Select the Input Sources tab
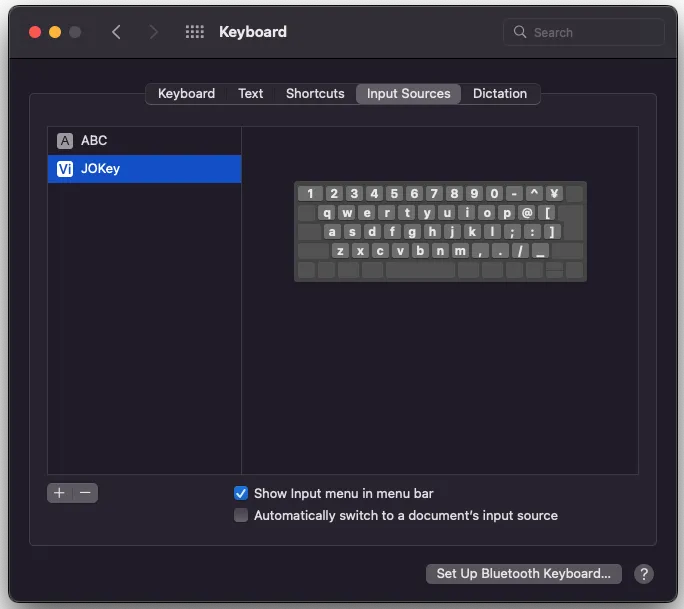 (408, 94)
